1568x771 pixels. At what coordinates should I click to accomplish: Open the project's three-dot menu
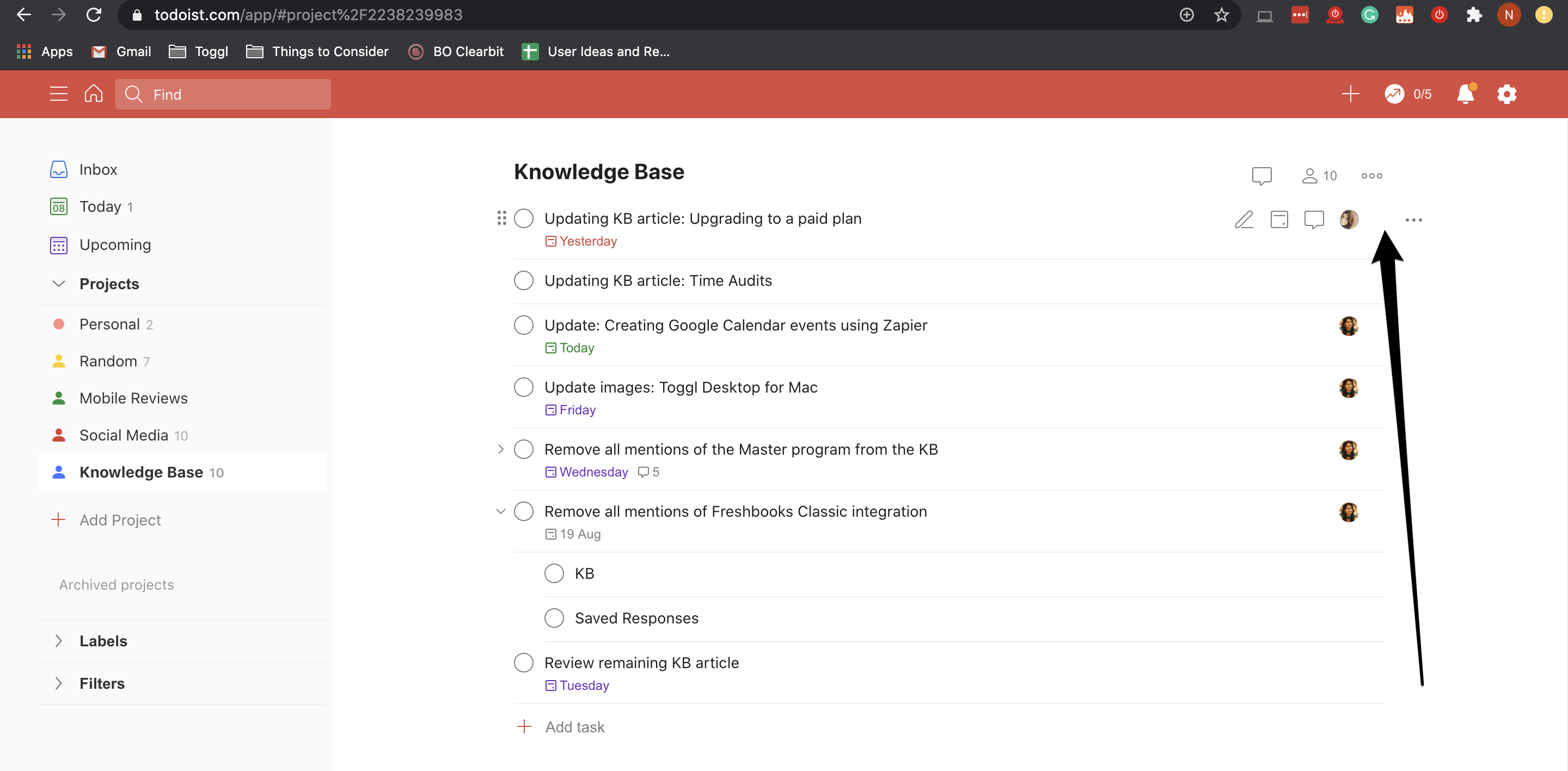click(1371, 175)
